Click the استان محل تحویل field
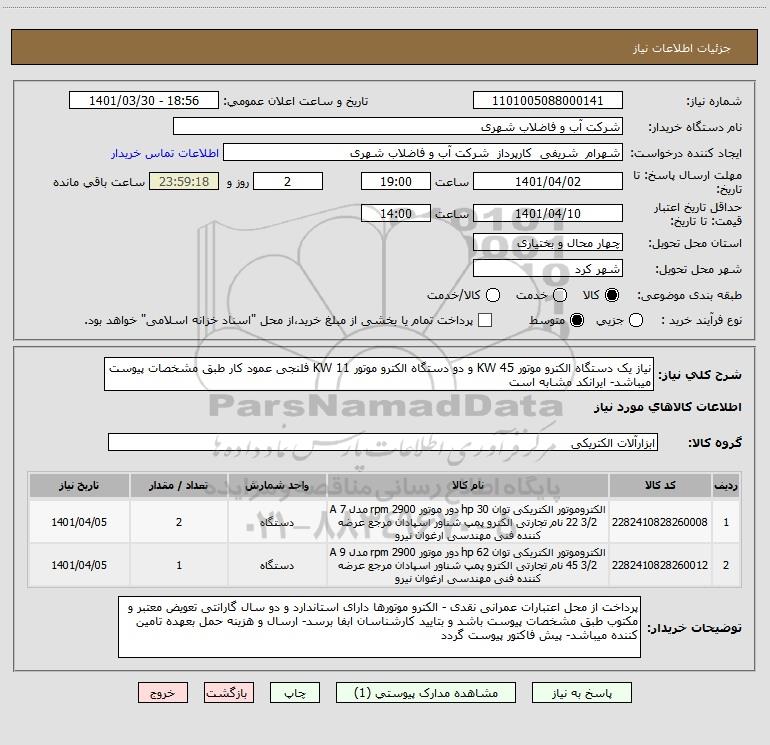The image size is (770, 745). click(x=548, y=243)
